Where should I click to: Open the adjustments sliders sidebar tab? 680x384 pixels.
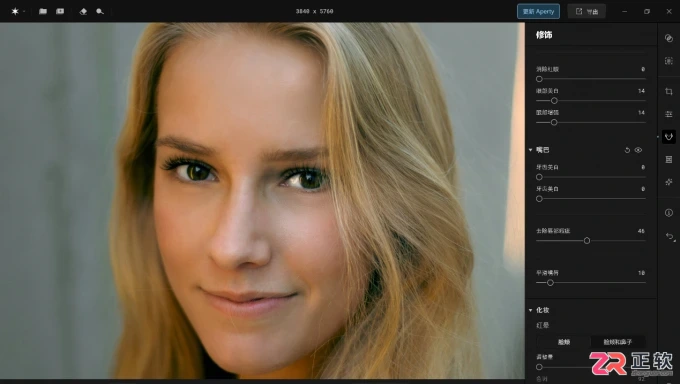tap(669, 114)
